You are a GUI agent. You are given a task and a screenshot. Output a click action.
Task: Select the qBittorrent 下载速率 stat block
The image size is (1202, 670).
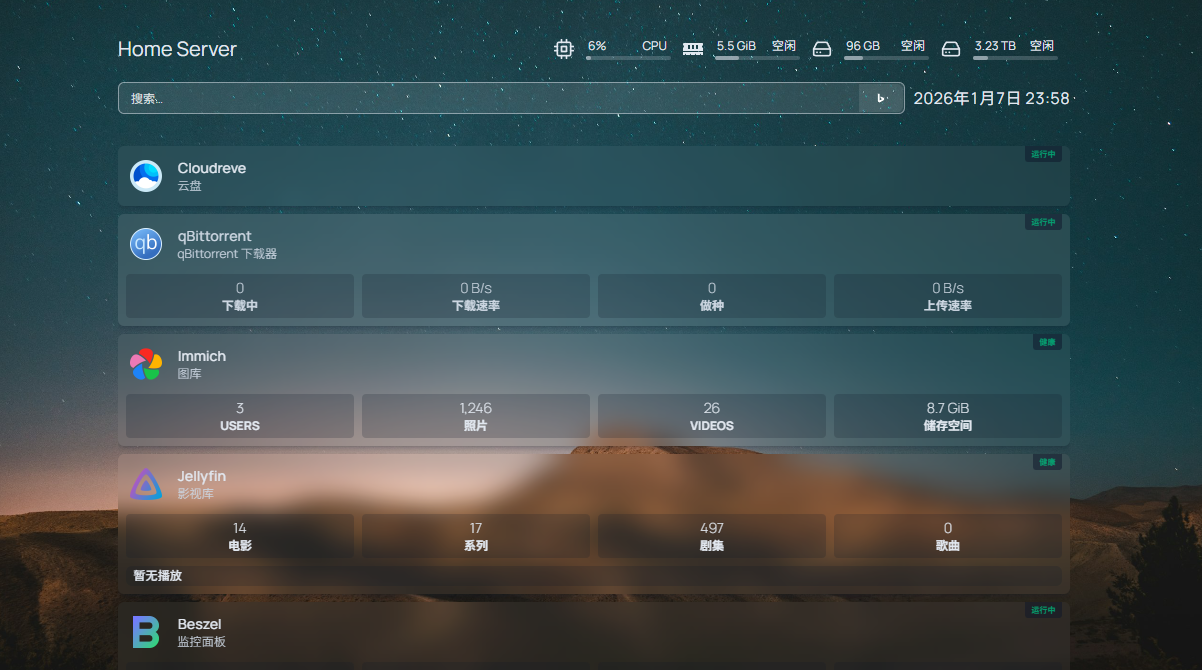click(x=476, y=296)
